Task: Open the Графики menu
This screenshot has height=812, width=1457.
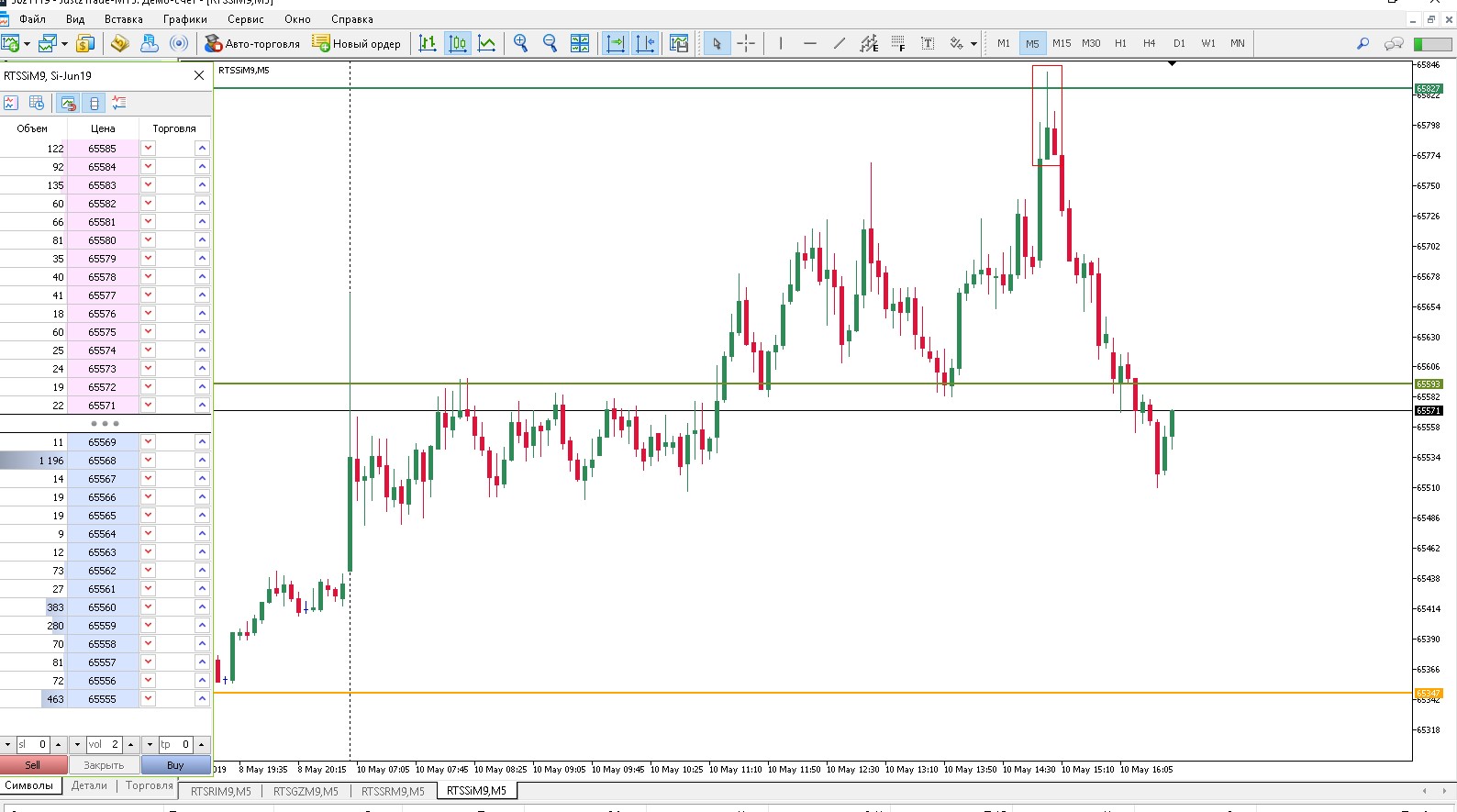Action: (185, 18)
